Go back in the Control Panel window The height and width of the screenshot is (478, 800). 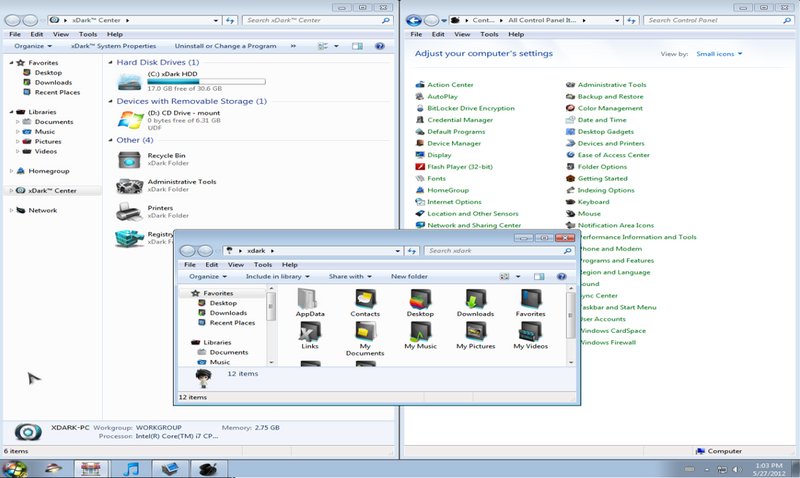[x=414, y=20]
